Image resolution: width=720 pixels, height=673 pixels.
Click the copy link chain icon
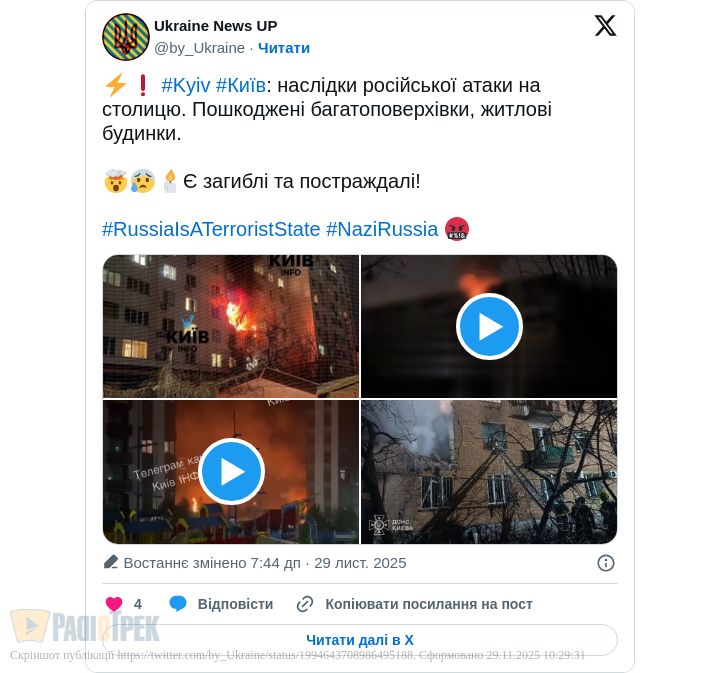[304, 604]
